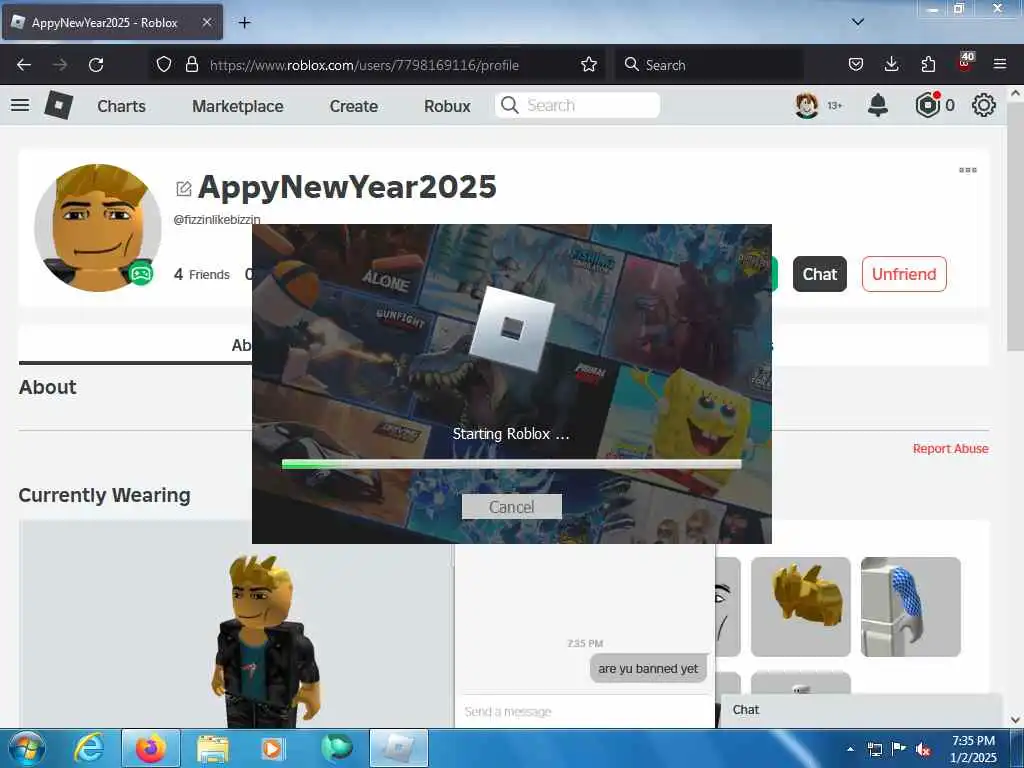Viewport: 1024px width, 768px height.
Task: Open the Chat bar at bottom right
Action: (x=861, y=710)
